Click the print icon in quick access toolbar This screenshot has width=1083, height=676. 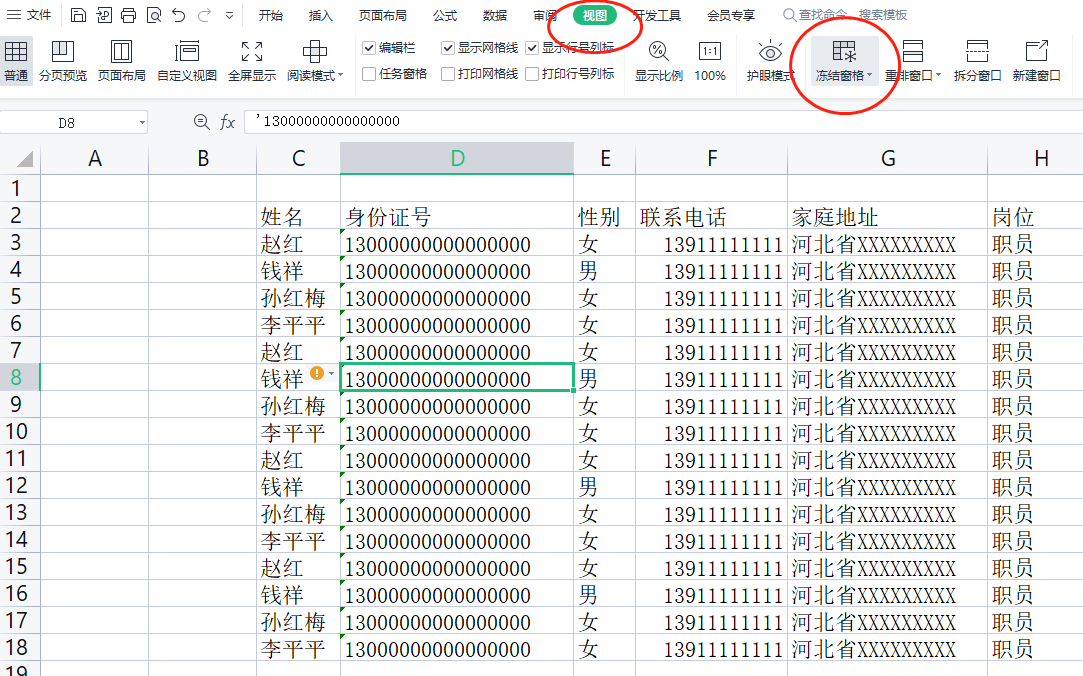click(128, 15)
